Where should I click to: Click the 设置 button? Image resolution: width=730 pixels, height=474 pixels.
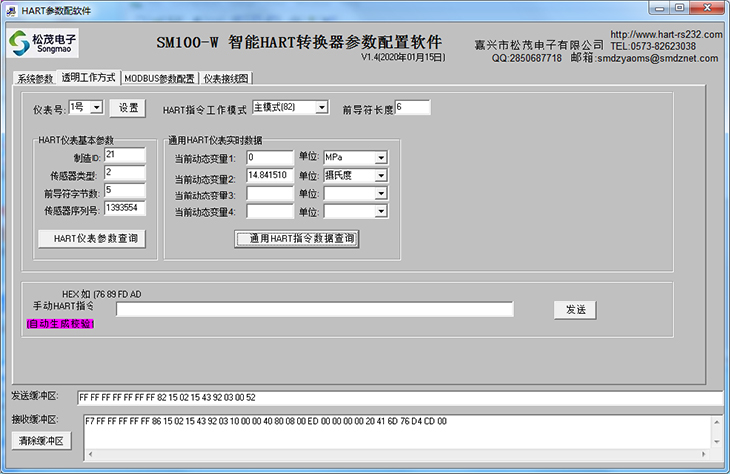point(128,108)
